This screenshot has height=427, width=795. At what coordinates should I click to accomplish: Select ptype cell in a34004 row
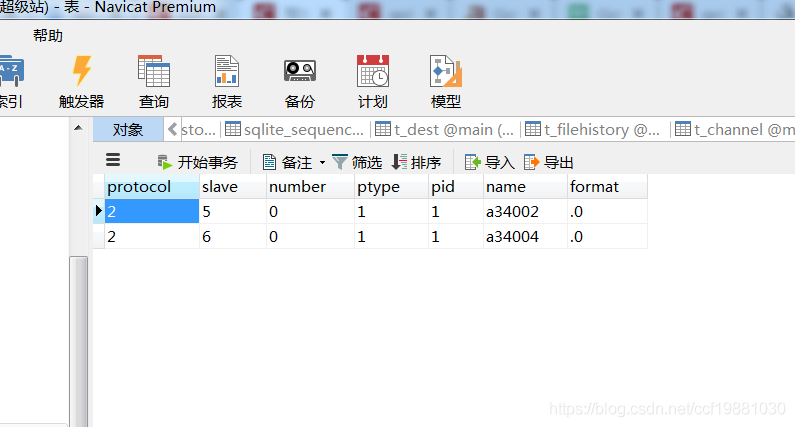click(391, 236)
